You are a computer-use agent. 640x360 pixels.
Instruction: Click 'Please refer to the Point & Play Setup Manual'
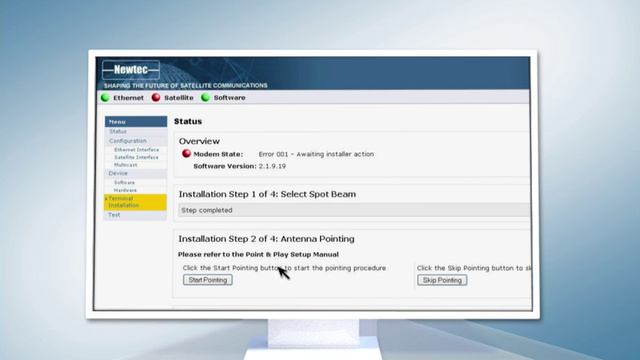[258, 254]
